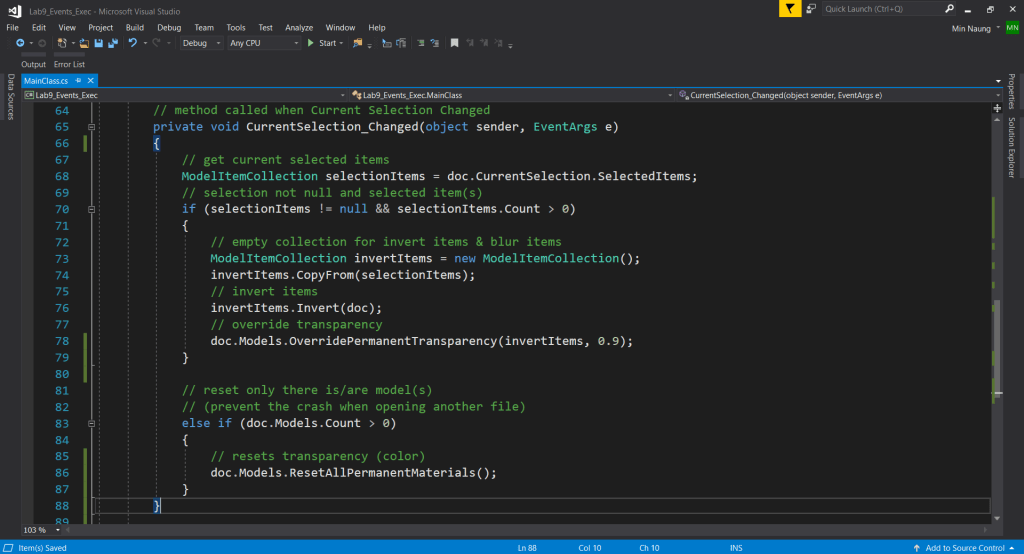Toggle a bookmark using the bookmark icon
Screen dimensions: 1024x554
click(x=454, y=43)
